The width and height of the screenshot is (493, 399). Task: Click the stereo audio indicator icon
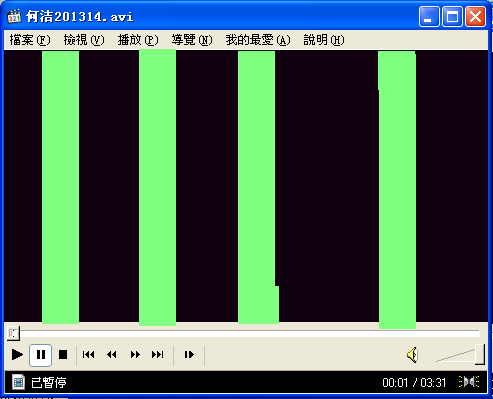469,382
